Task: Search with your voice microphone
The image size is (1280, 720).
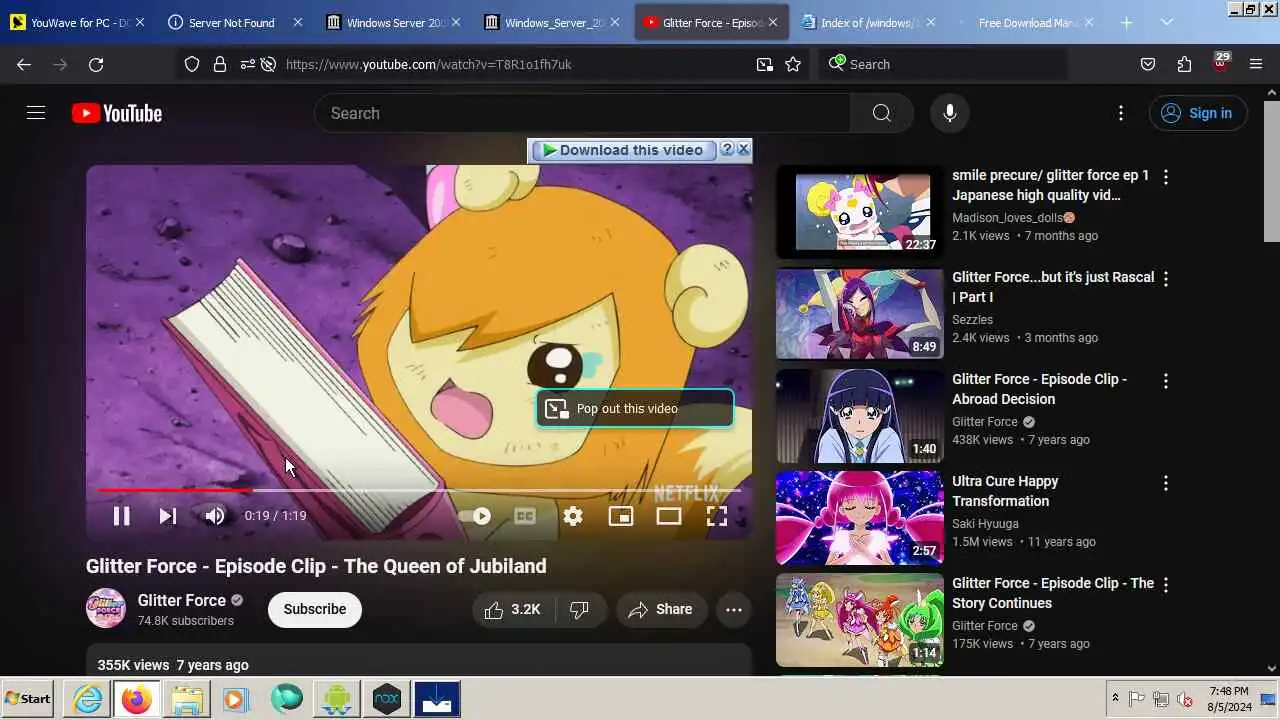Action: click(950, 113)
